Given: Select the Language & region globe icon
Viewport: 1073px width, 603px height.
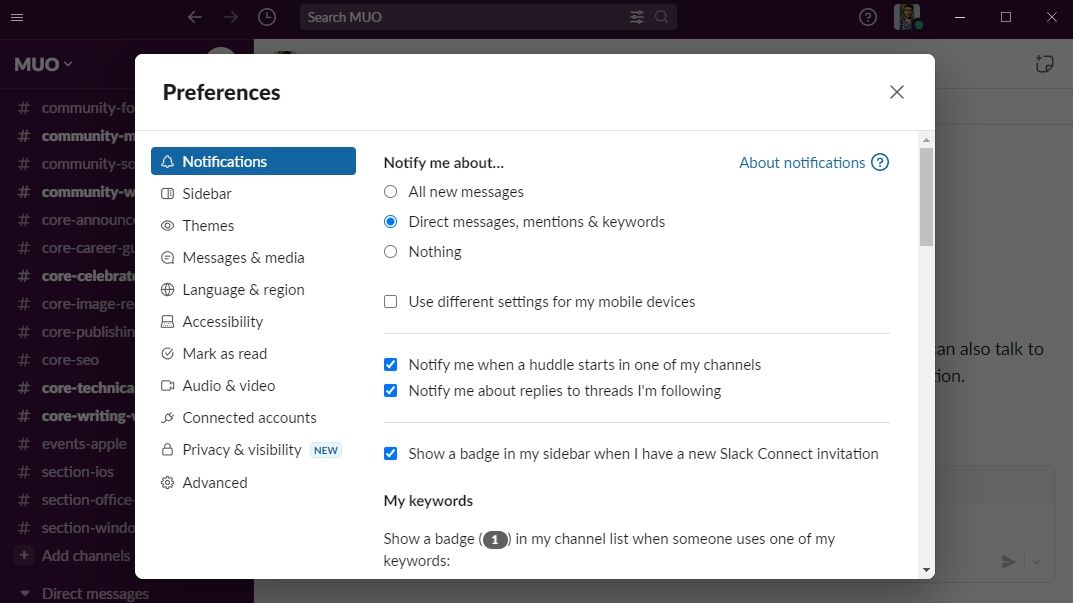Looking at the screenshot, I should coord(169,289).
